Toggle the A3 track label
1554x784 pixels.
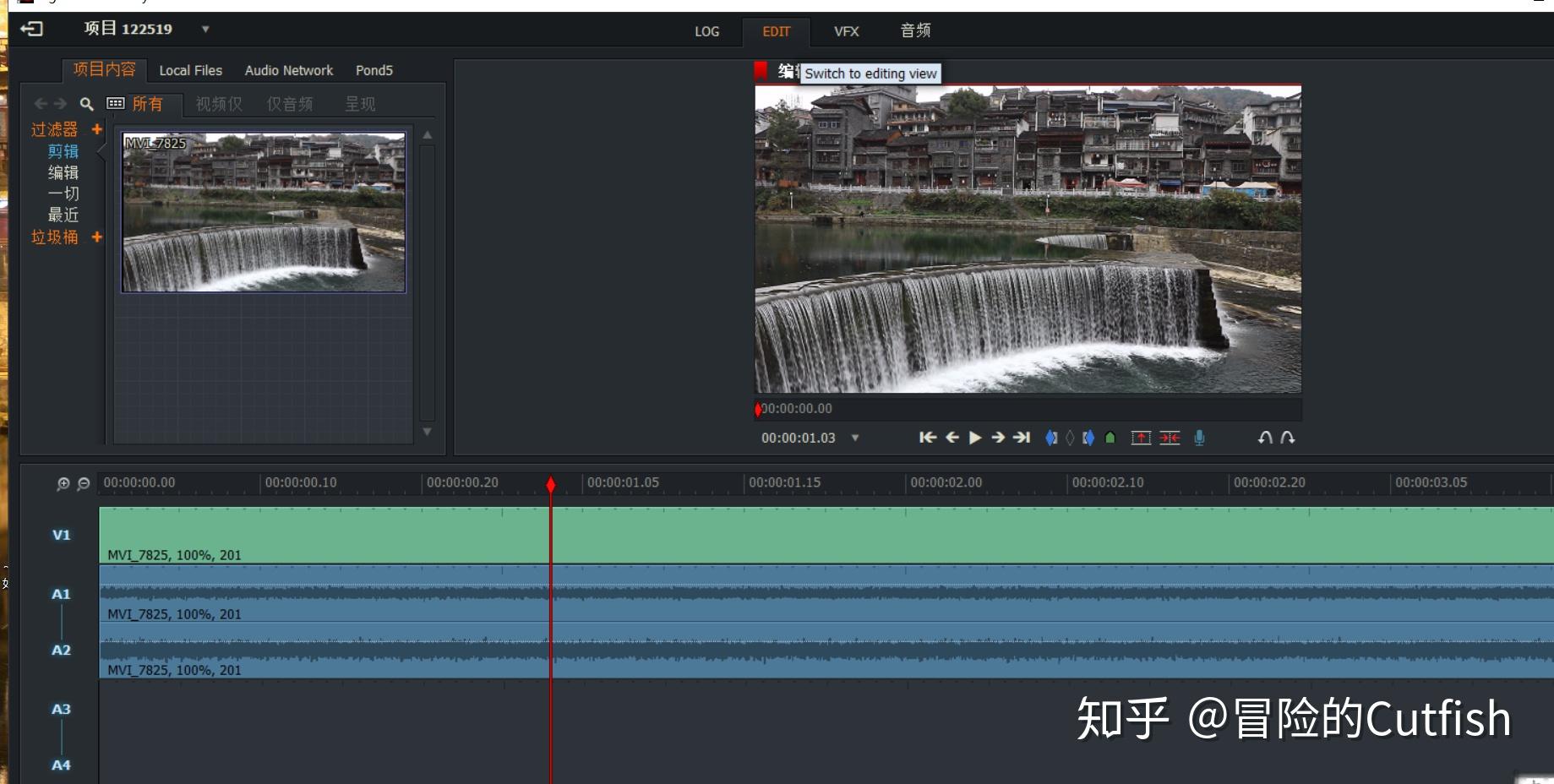point(61,709)
